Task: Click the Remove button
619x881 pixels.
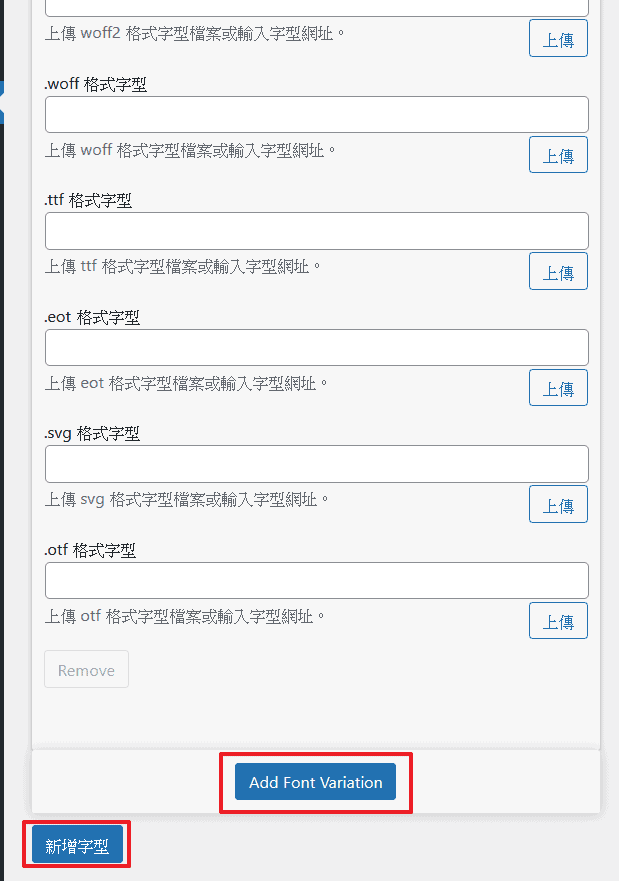Action: [86, 670]
